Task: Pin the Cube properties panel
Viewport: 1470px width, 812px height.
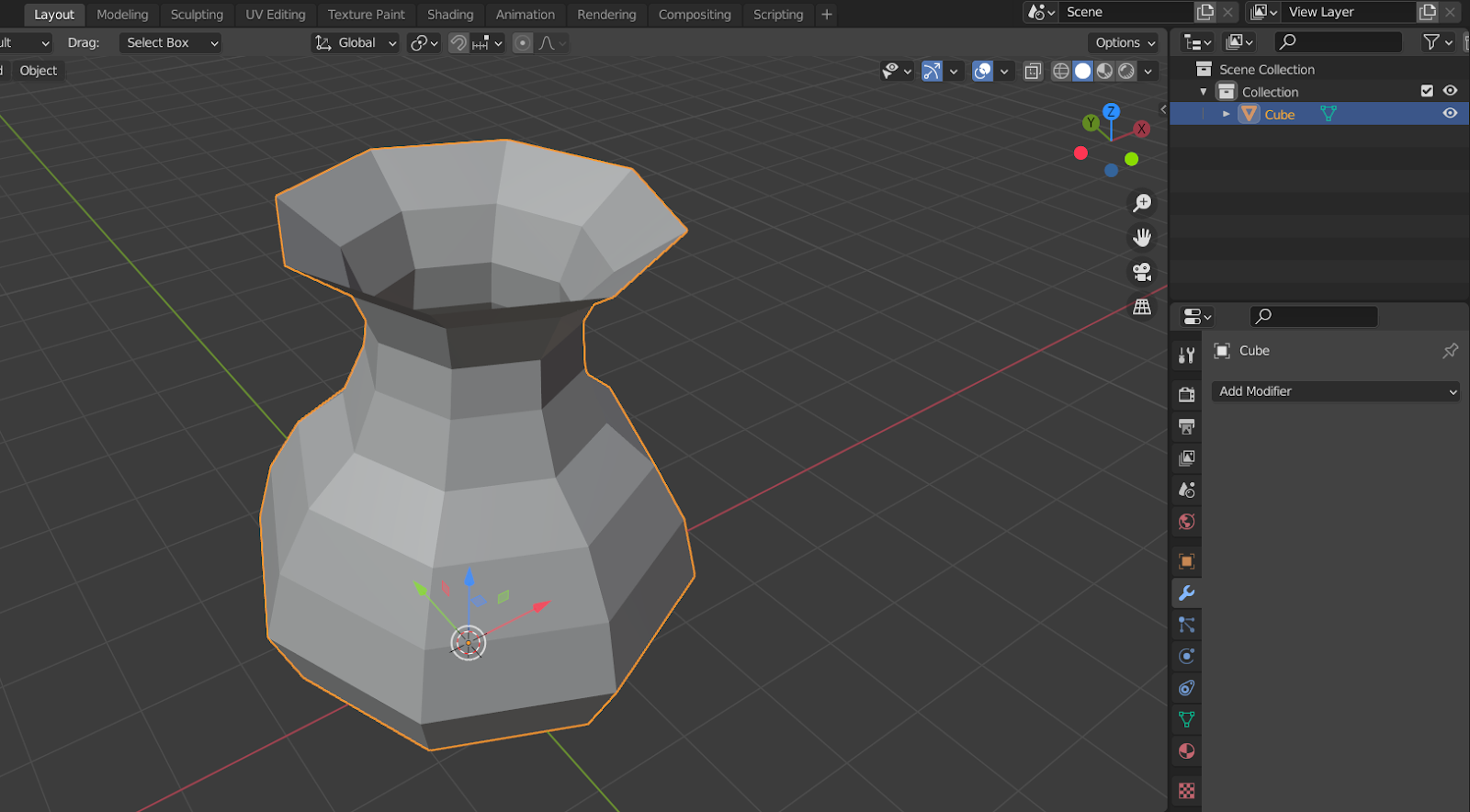Action: coord(1450,351)
